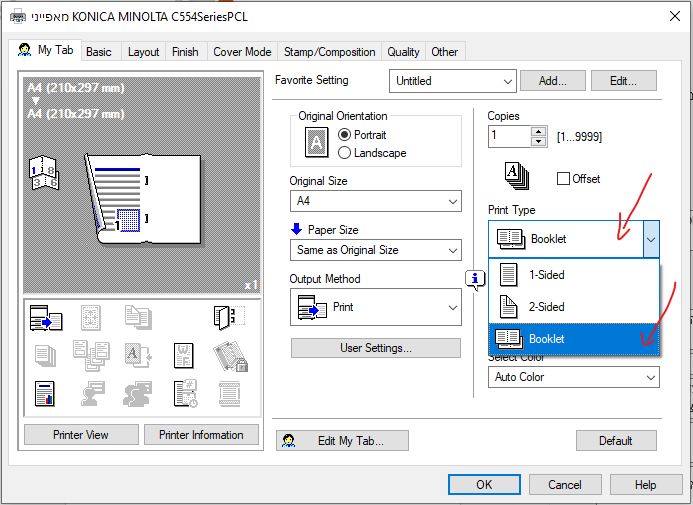Click the booklet page preview image

tap(144, 199)
